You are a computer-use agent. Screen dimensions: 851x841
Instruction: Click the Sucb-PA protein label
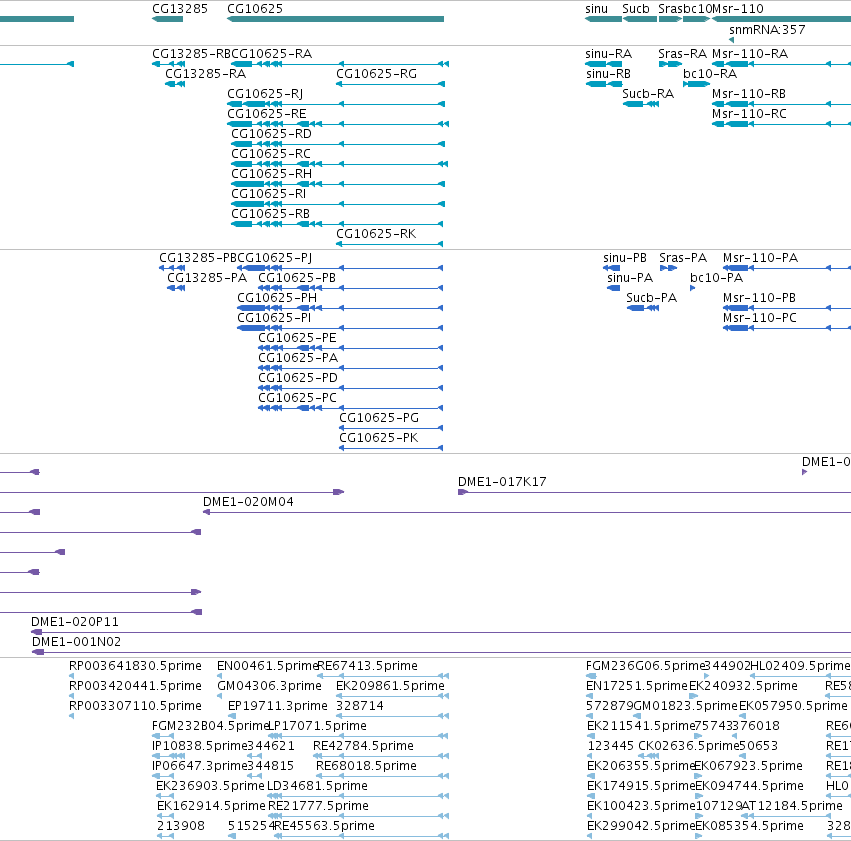click(x=651, y=298)
